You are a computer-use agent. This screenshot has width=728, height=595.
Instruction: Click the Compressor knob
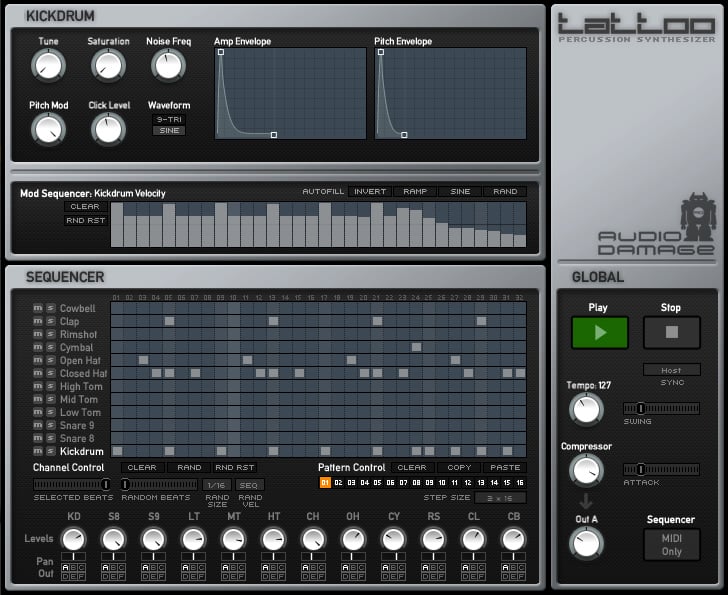pos(586,470)
